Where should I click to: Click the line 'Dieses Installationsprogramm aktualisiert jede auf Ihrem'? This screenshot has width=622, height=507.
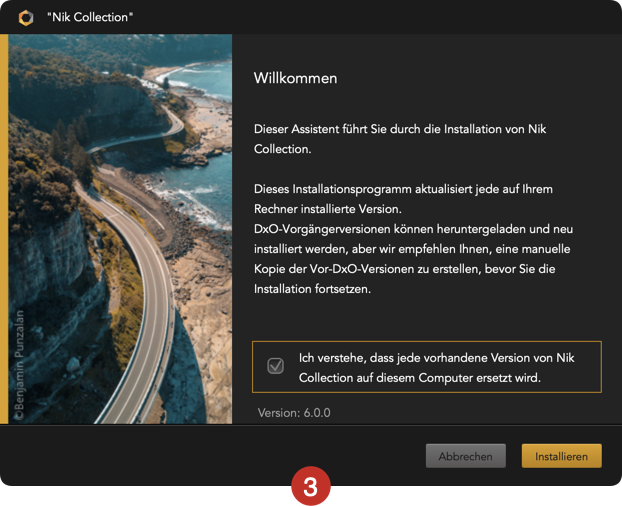403,189
